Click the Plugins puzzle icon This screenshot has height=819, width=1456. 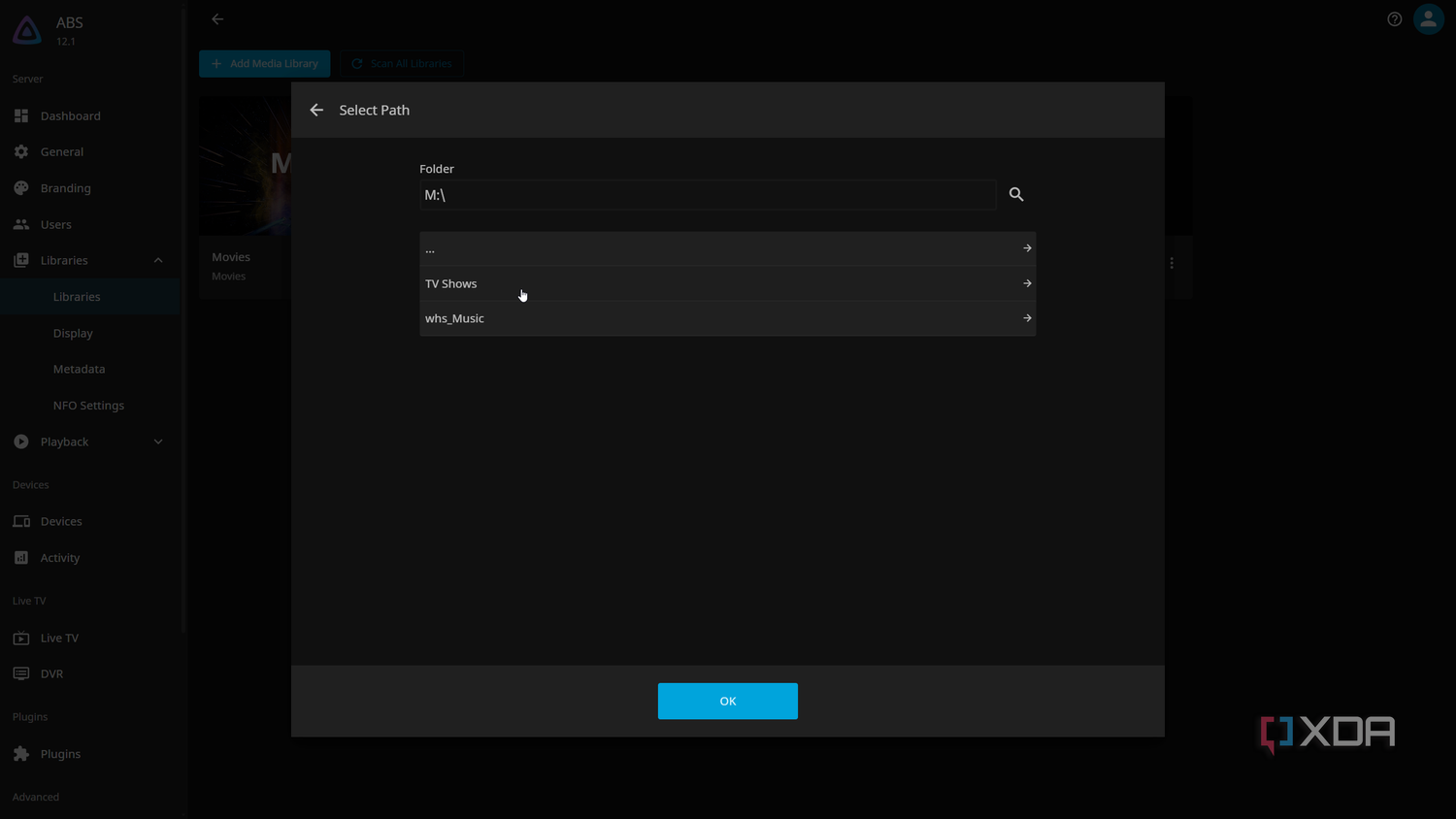(x=21, y=754)
